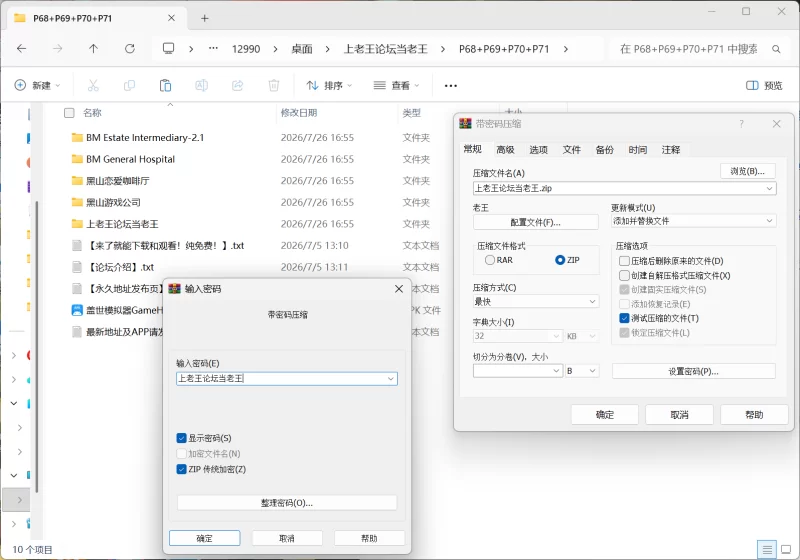Screen dimensions: 800x560
Task: Enable 创建自解压格式压缩文件(X)
Action: [x=624, y=275]
